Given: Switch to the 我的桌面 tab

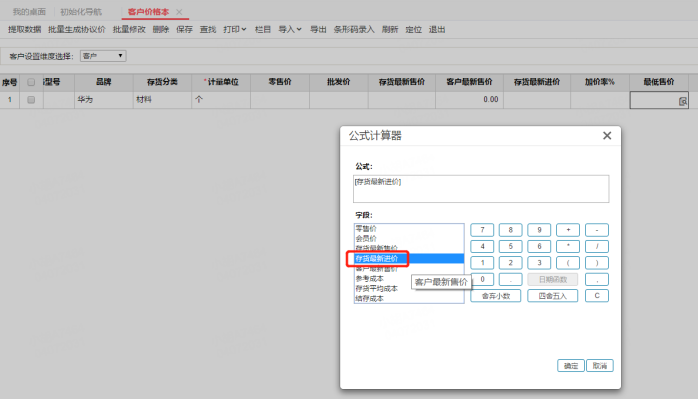Looking at the screenshot, I should tap(29, 12).
